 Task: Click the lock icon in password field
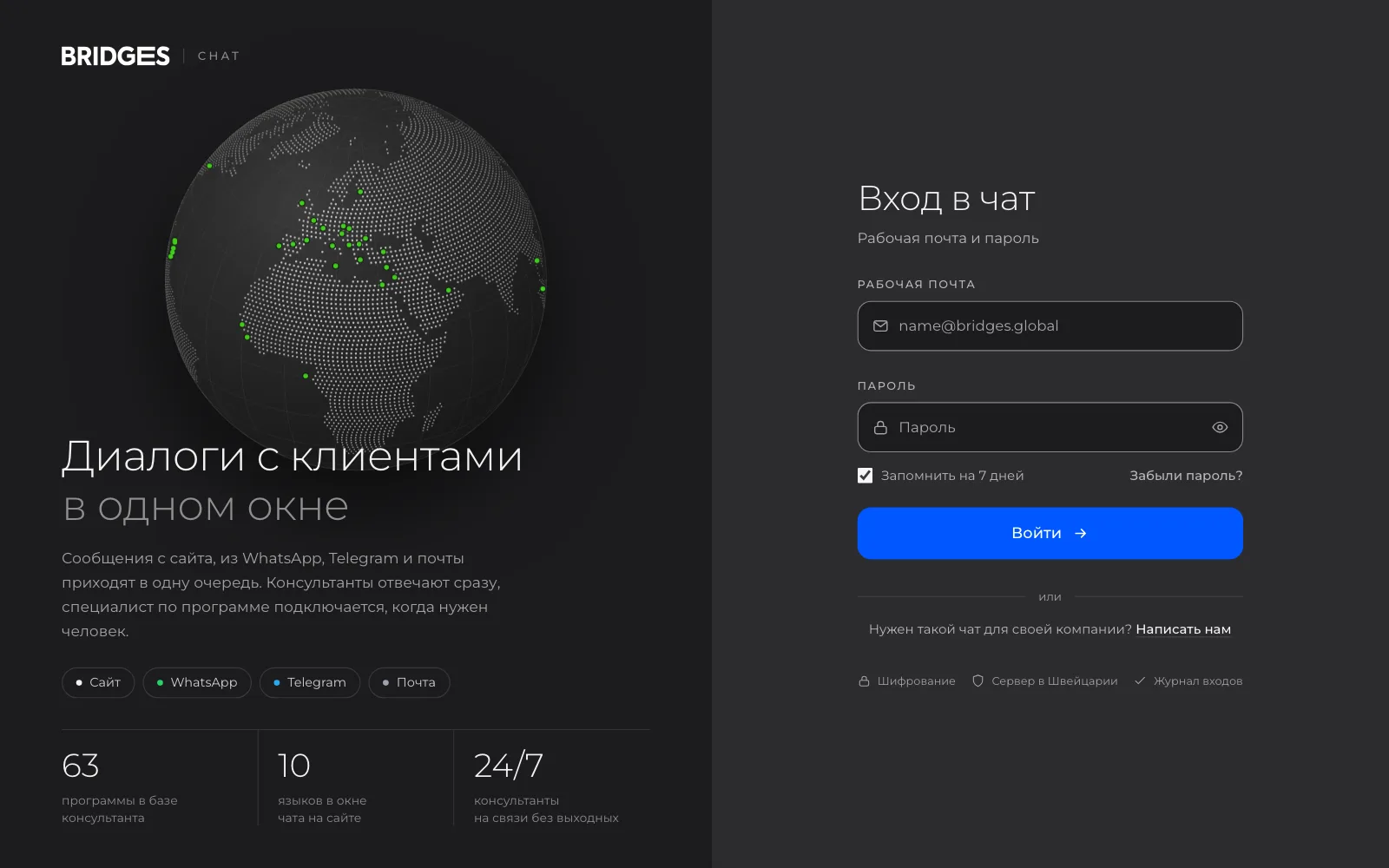point(880,427)
